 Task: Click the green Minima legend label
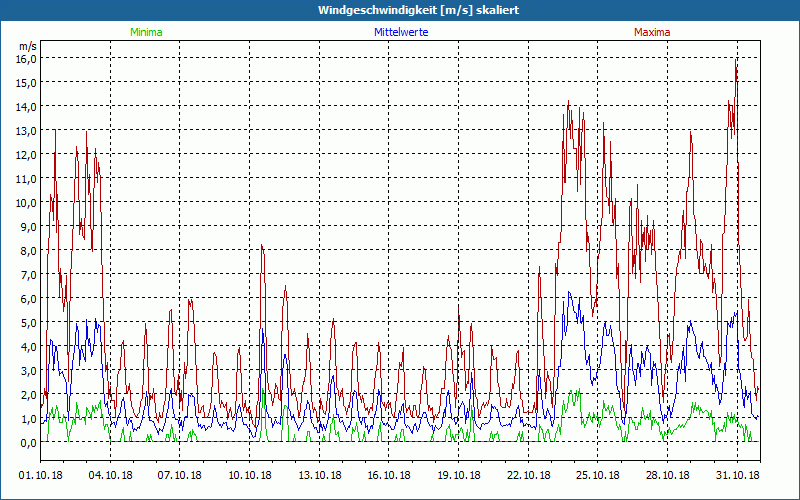click(146, 32)
